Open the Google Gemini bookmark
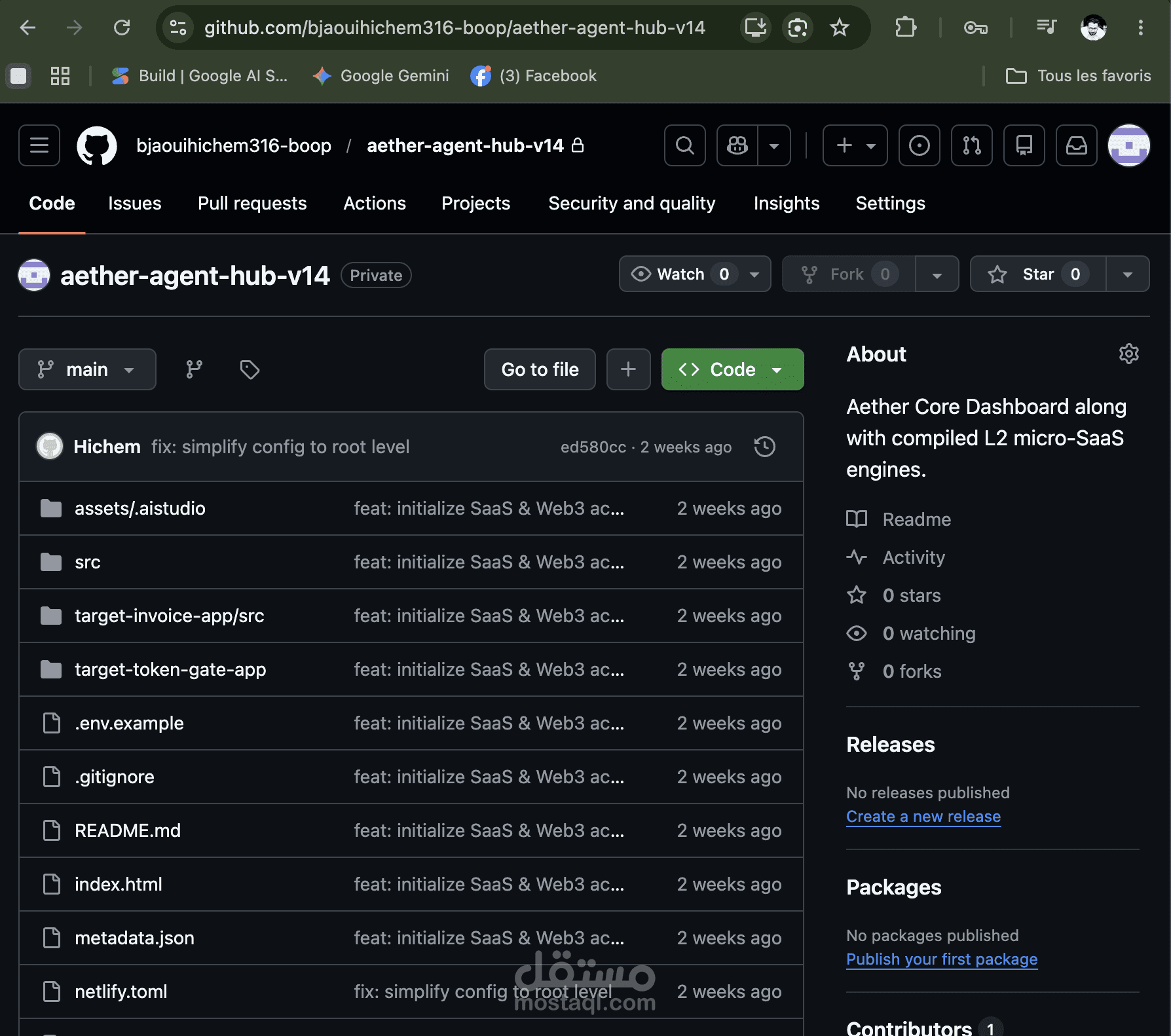 point(381,76)
